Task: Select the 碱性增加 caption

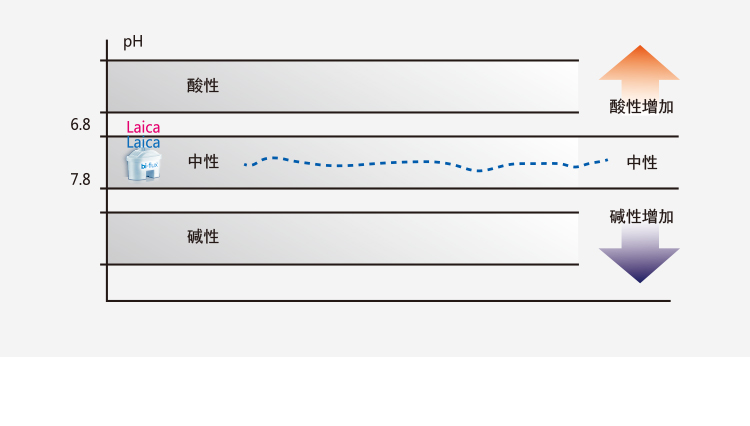Action: (x=641, y=216)
